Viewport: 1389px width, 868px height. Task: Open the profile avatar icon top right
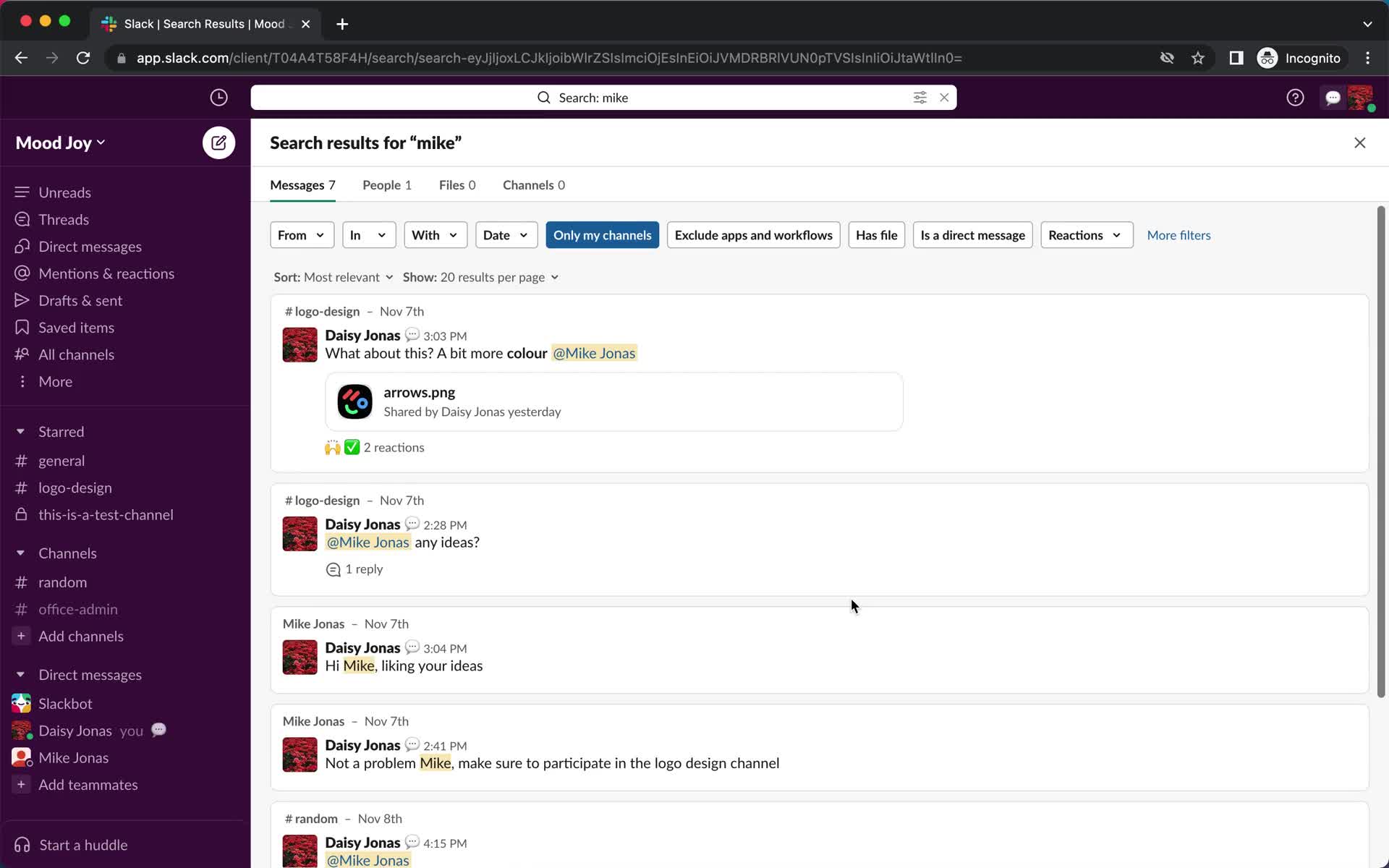point(1362,97)
